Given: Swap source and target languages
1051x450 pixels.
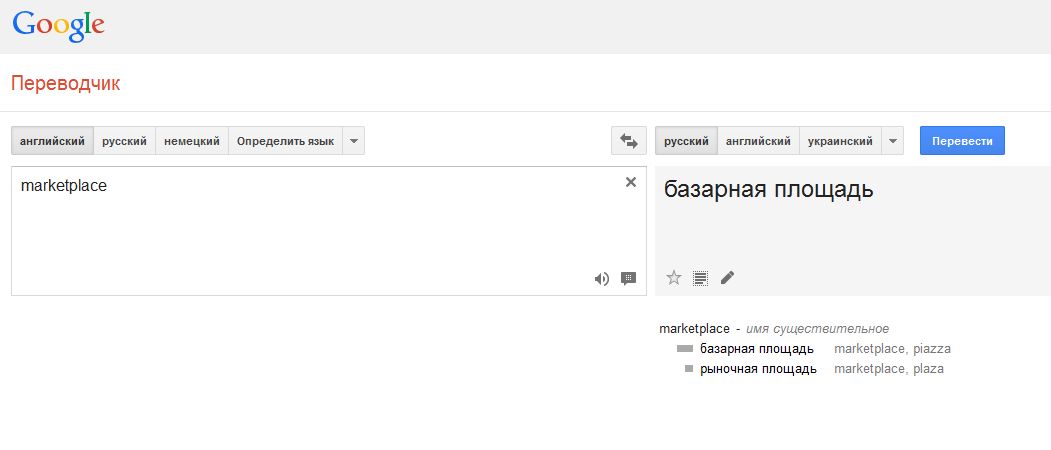Looking at the screenshot, I should (x=629, y=141).
